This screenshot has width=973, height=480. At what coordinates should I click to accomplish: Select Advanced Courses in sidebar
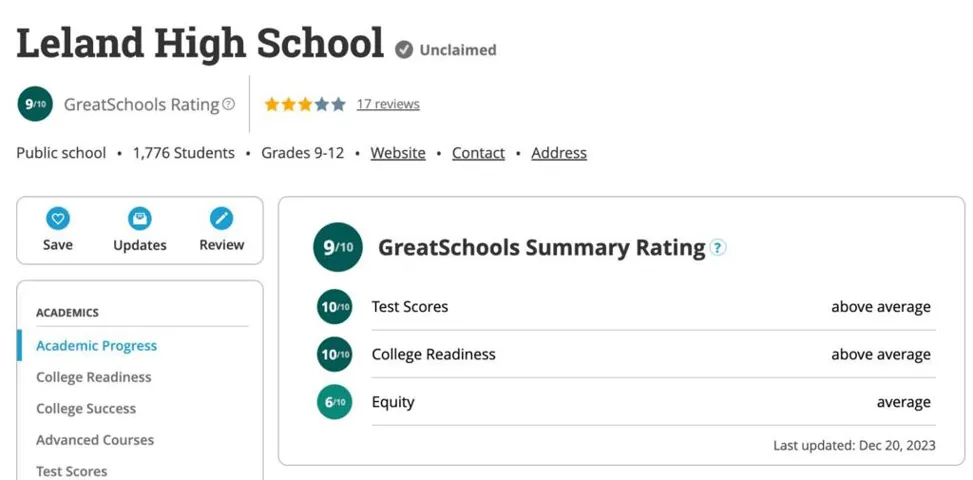click(x=94, y=440)
